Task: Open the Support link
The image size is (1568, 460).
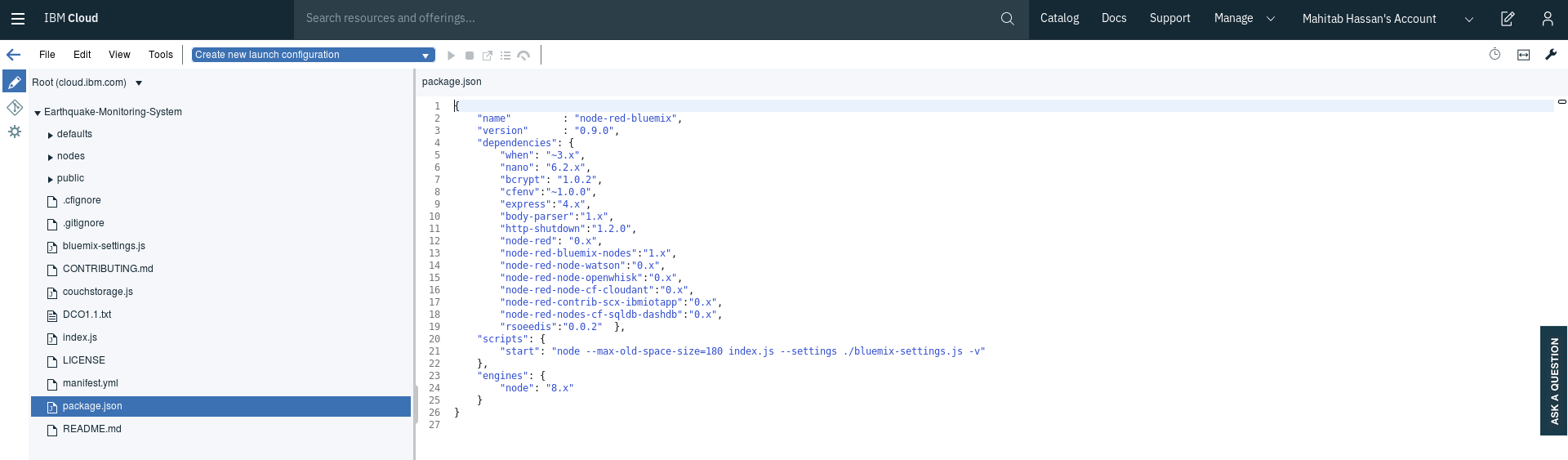Action: coord(1169,18)
